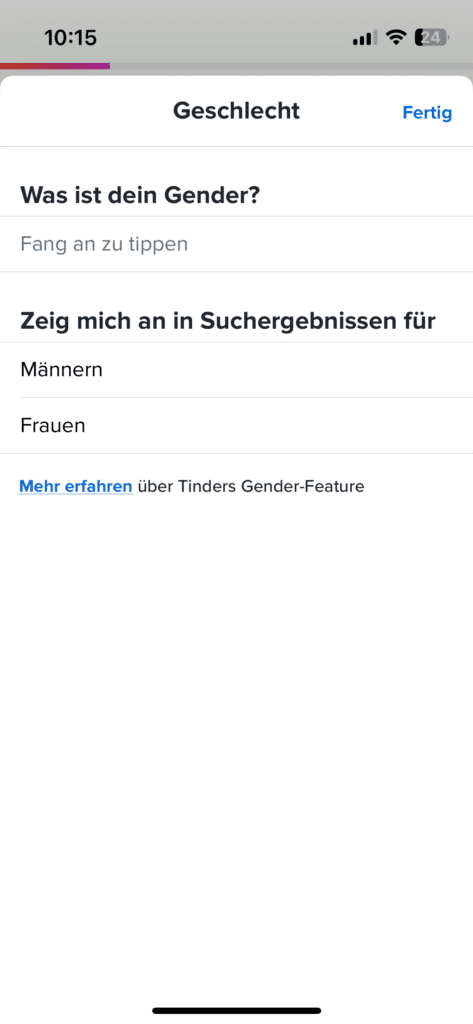Tap the battery icon showing 24
The image size is (473, 1024).
(432, 38)
